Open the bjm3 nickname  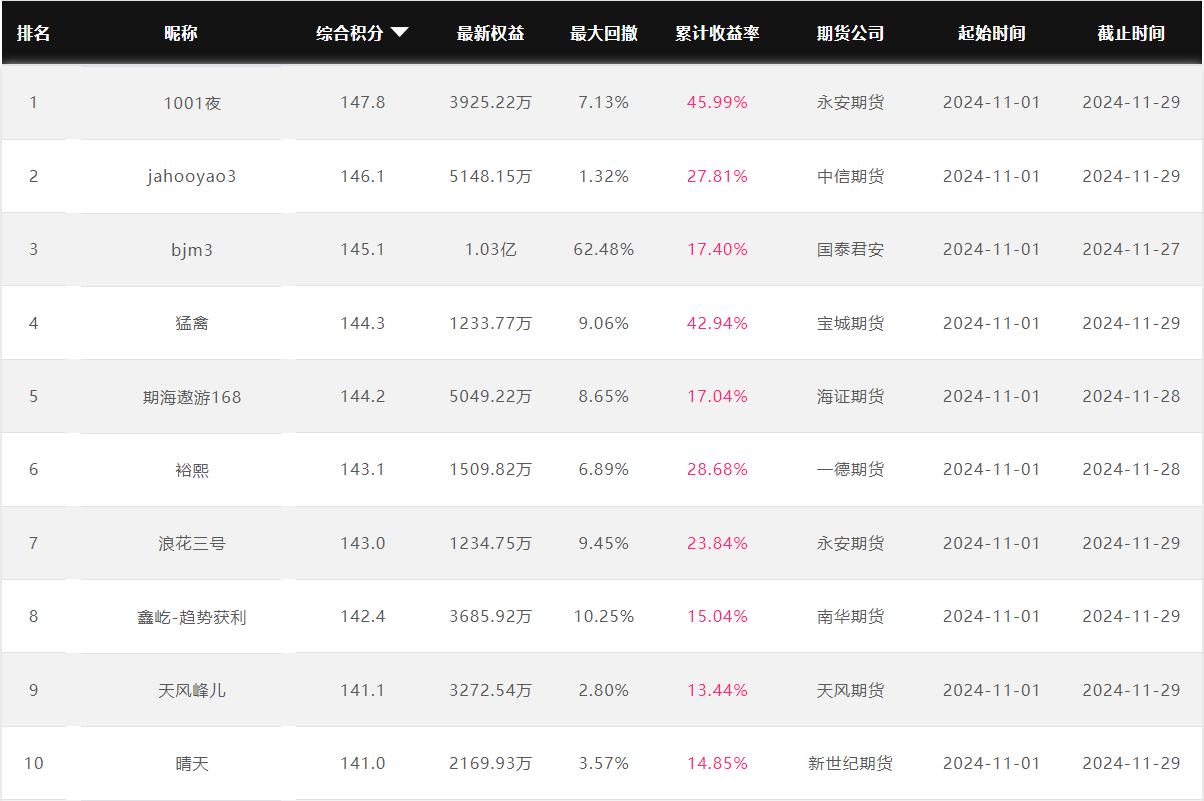coord(192,250)
